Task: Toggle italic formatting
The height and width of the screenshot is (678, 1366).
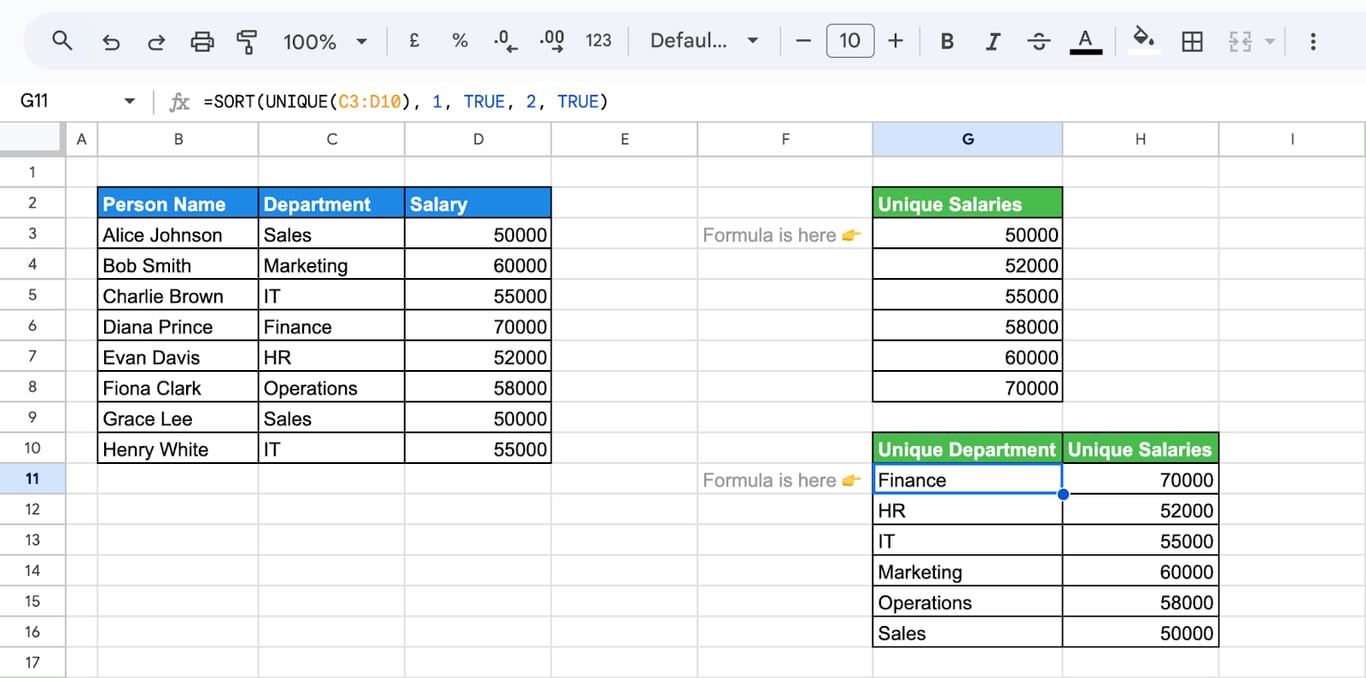Action: pos(993,41)
